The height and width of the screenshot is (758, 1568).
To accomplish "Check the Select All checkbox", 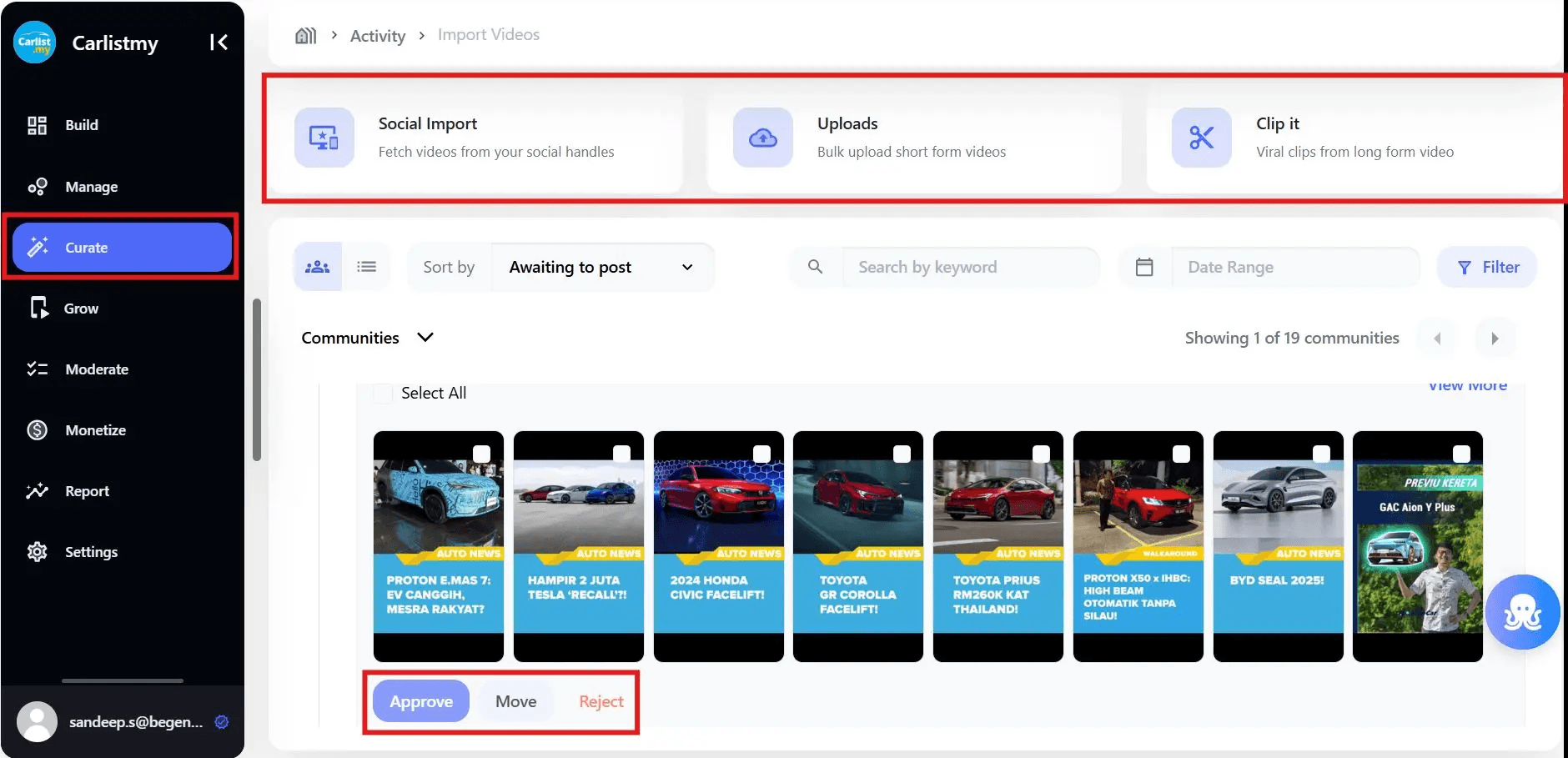I will point(383,394).
